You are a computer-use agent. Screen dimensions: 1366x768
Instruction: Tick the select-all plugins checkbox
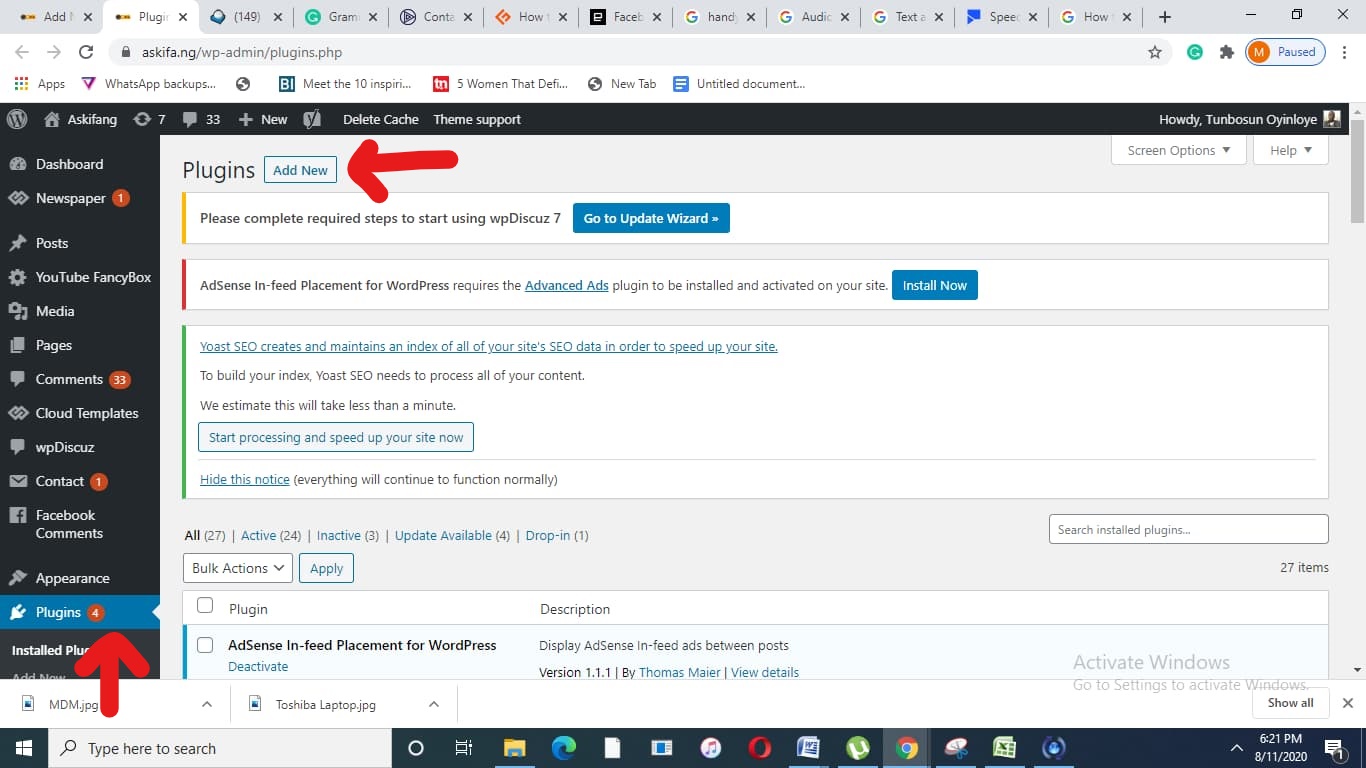click(x=205, y=606)
